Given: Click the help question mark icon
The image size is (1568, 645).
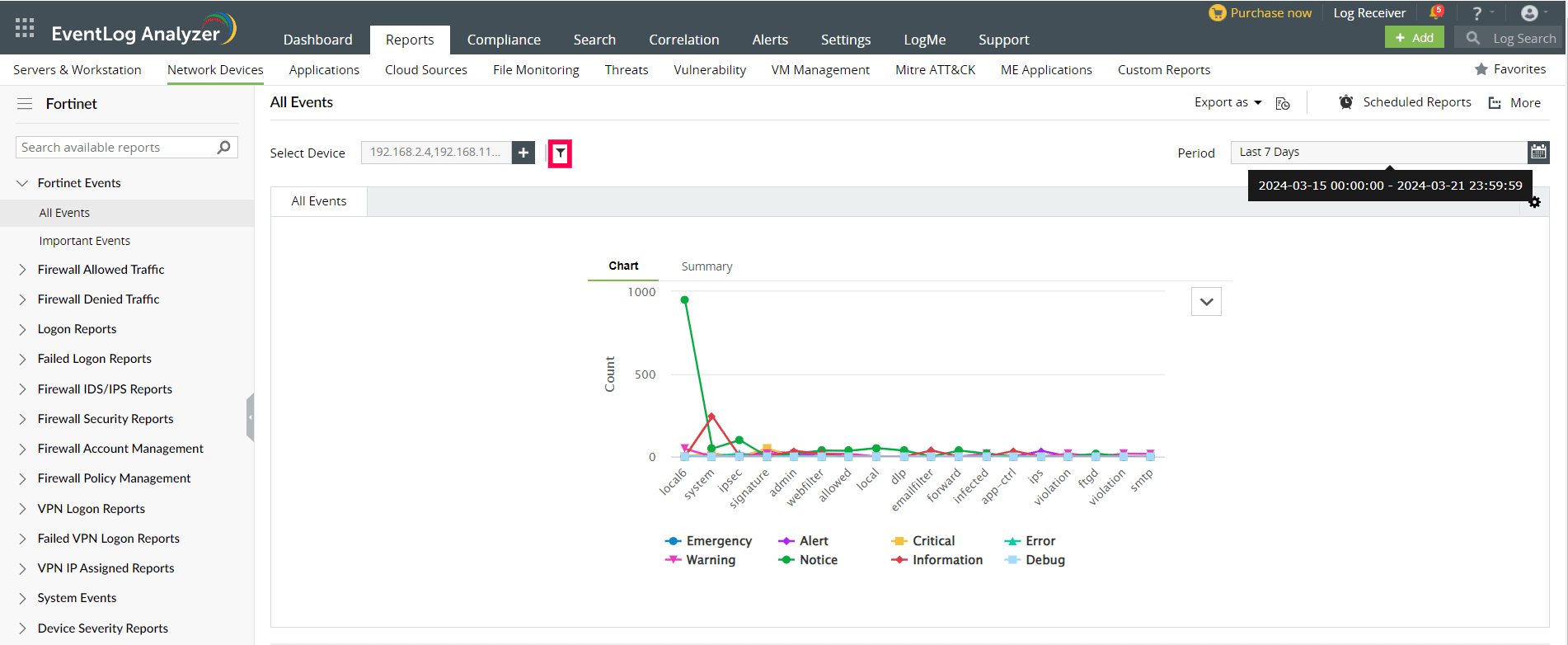Looking at the screenshot, I should (1477, 13).
